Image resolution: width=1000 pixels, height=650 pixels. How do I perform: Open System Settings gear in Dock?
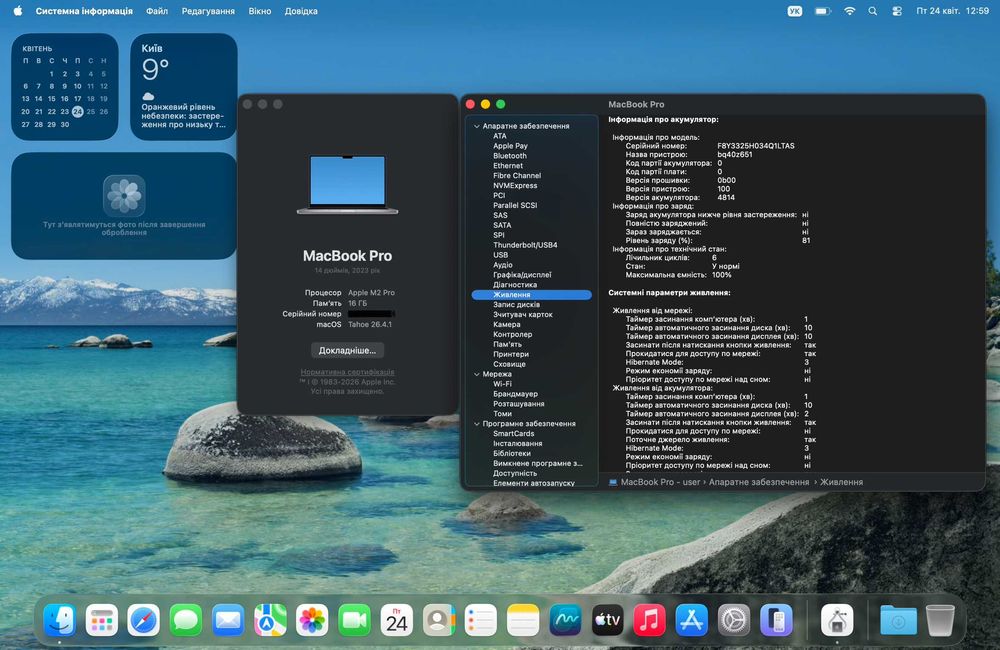click(x=733, y=620)
